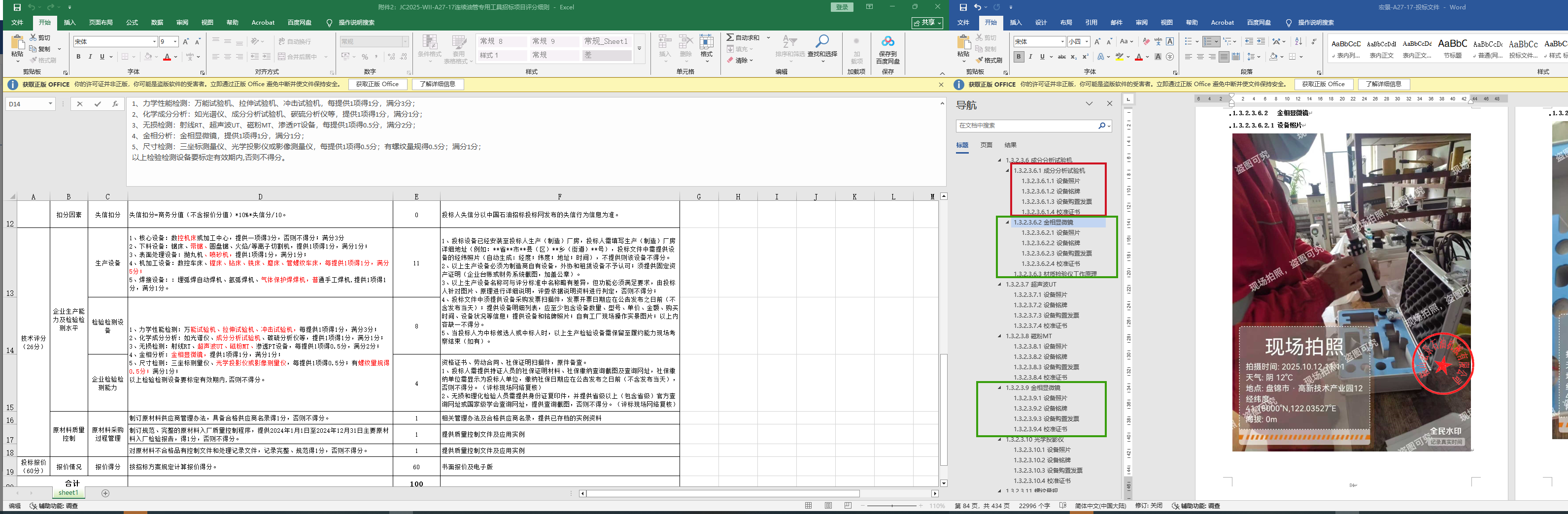Click Excel Name Box showing D14
1568x514 pixels.
pos(31,104)
